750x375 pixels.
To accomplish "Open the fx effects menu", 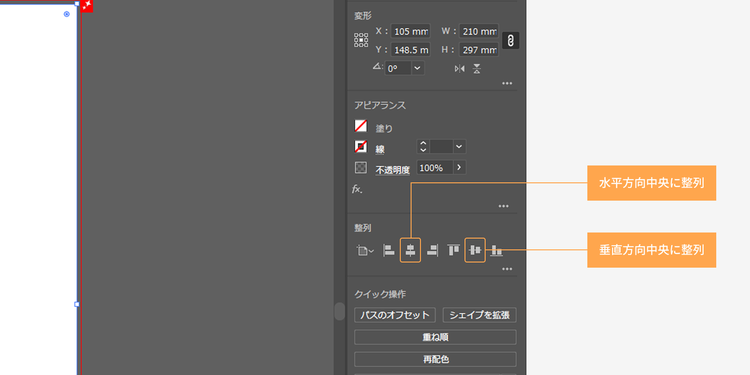I will (x=357, y=189).
